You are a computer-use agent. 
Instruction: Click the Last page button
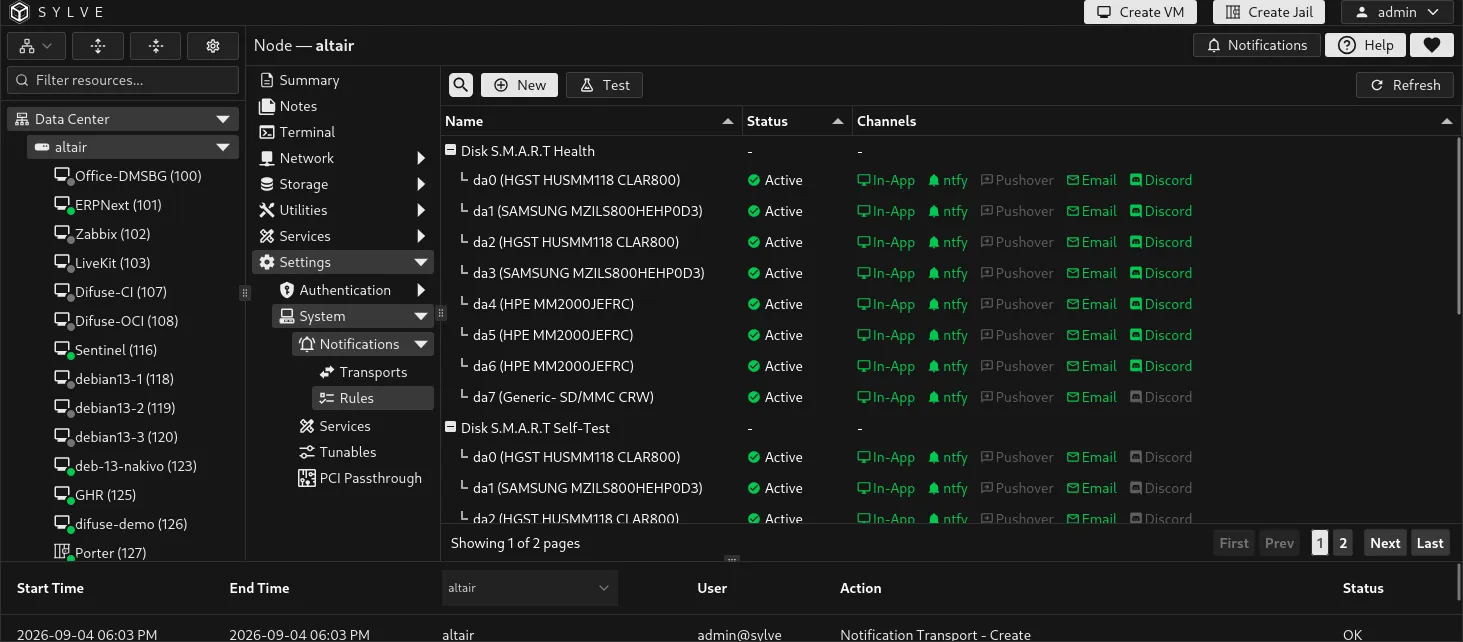[x=1430, y=543]
